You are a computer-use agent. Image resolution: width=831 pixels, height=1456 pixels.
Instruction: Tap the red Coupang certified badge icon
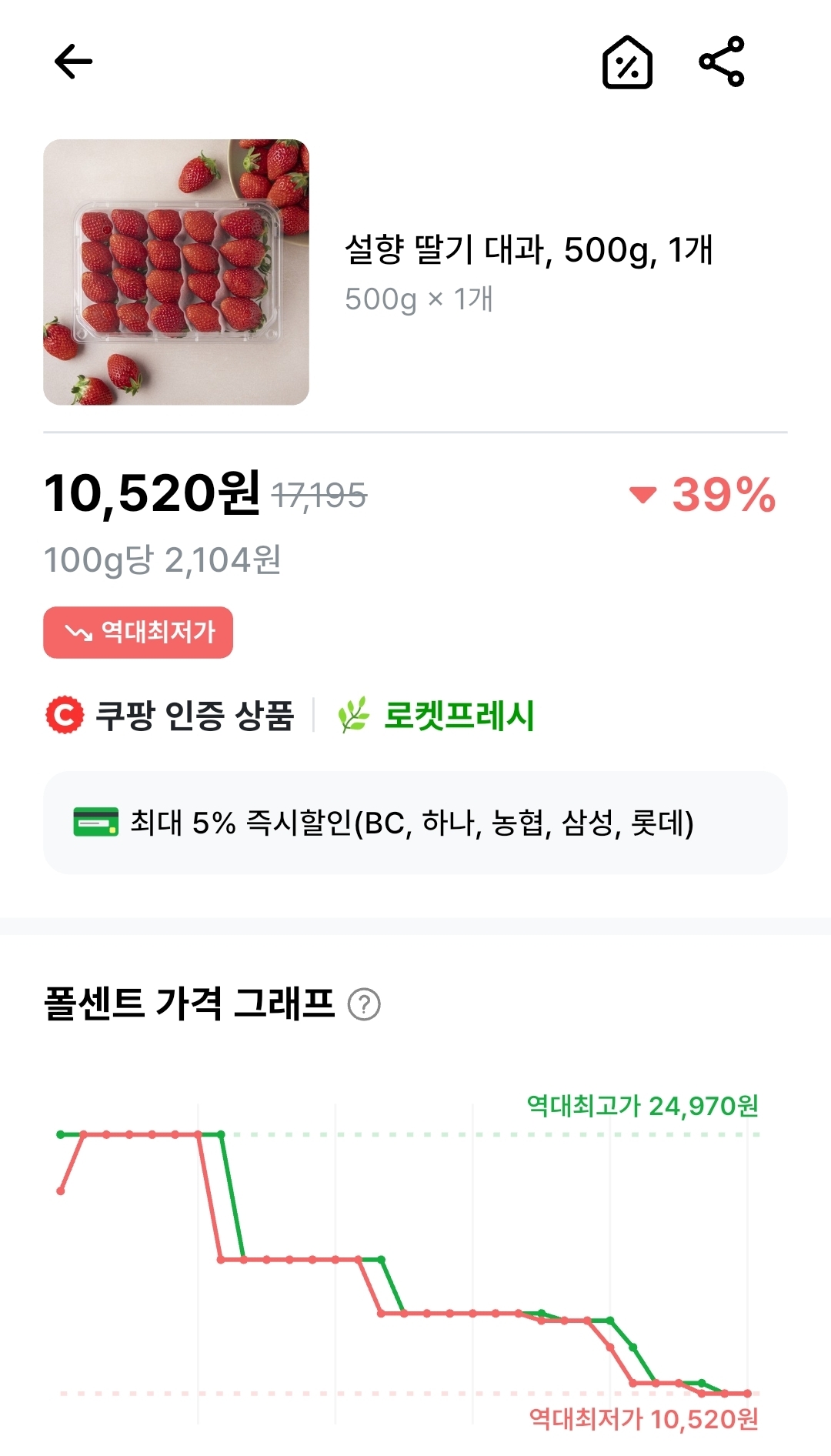tap(65, 715)
